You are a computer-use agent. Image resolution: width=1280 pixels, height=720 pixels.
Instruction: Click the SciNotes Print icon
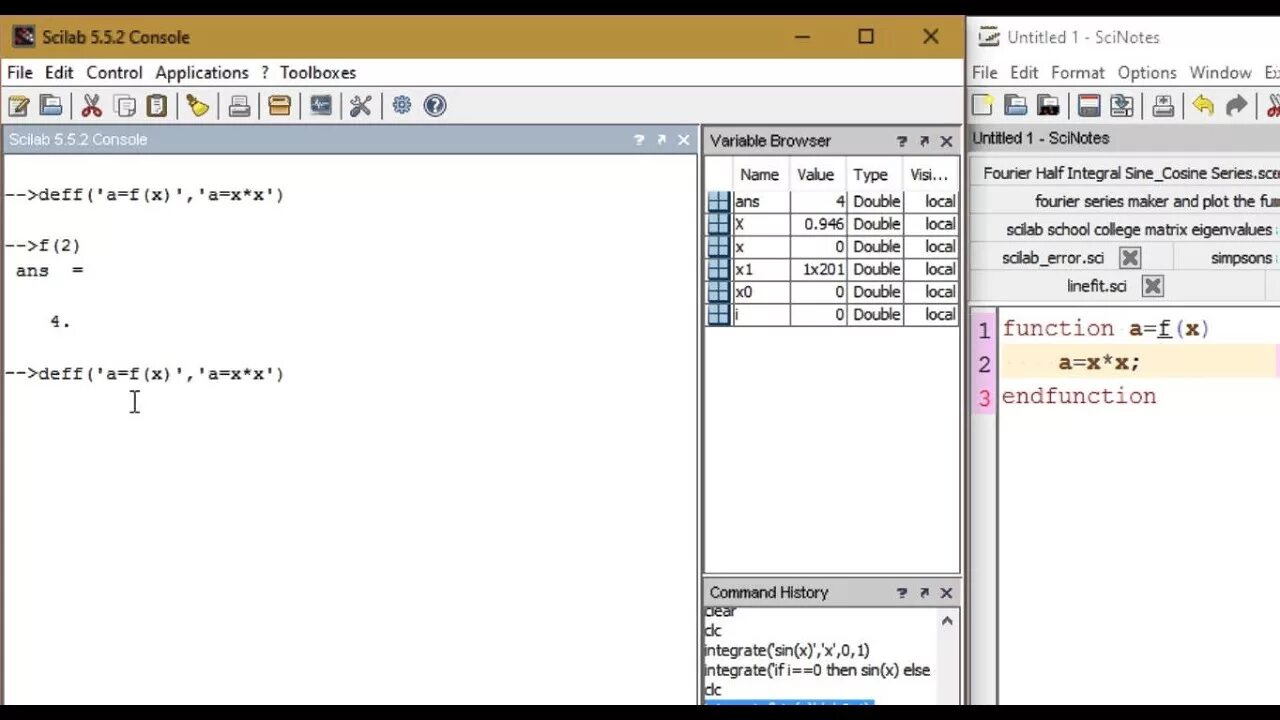(x=1163, y=105)
